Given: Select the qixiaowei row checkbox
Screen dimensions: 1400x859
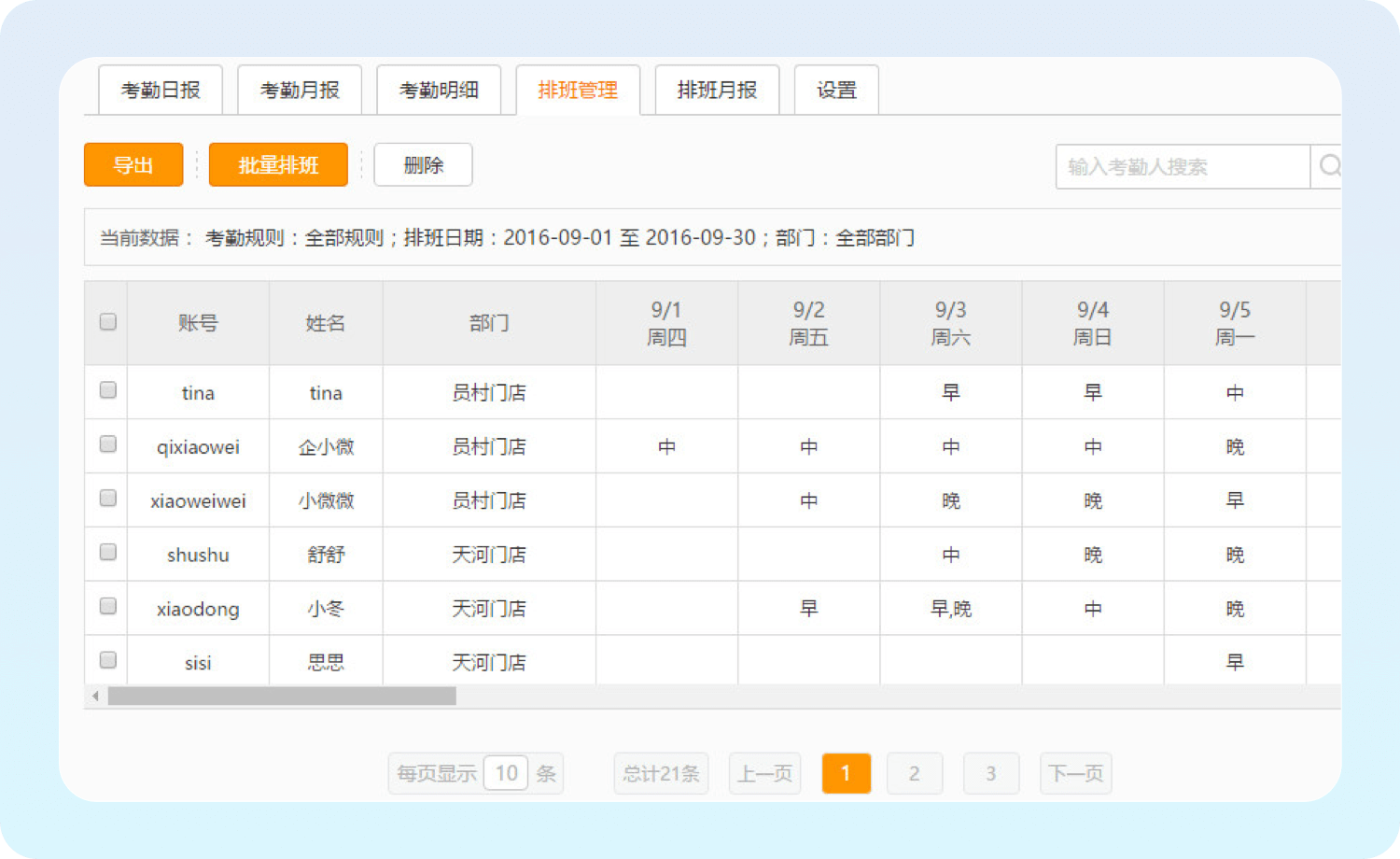Looking at the screenshot, I should pos(108,444).
